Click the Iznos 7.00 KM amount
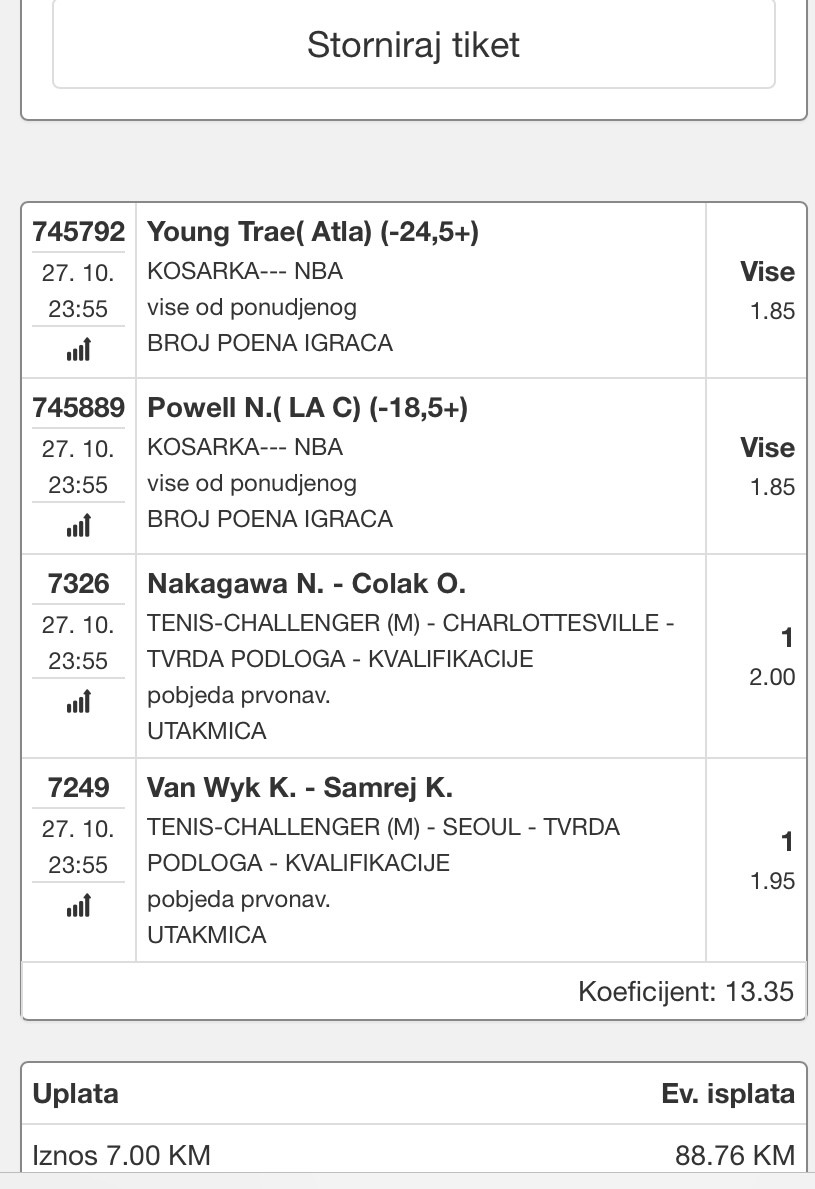The width and height of the screenshot is (815, 1189). tap(121, 1155)
